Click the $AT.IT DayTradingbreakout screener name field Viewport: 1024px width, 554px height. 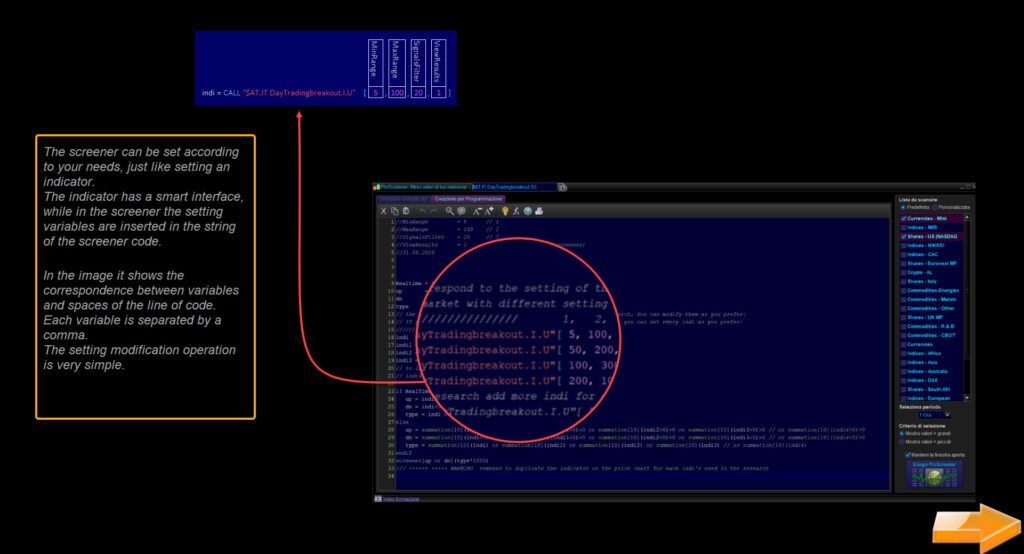pyautogui.click(x=514, y=187)
